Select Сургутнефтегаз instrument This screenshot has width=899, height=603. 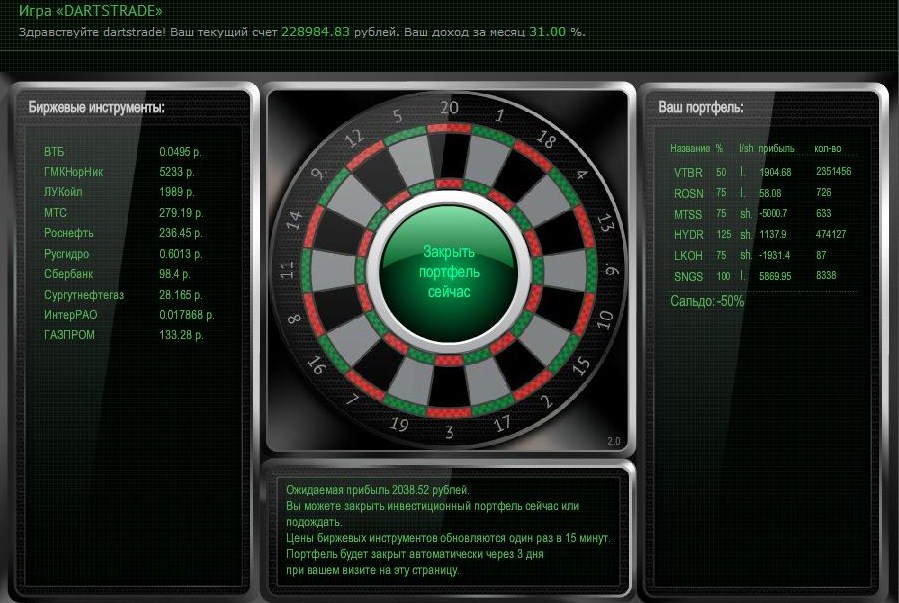(x=123, y=295)
